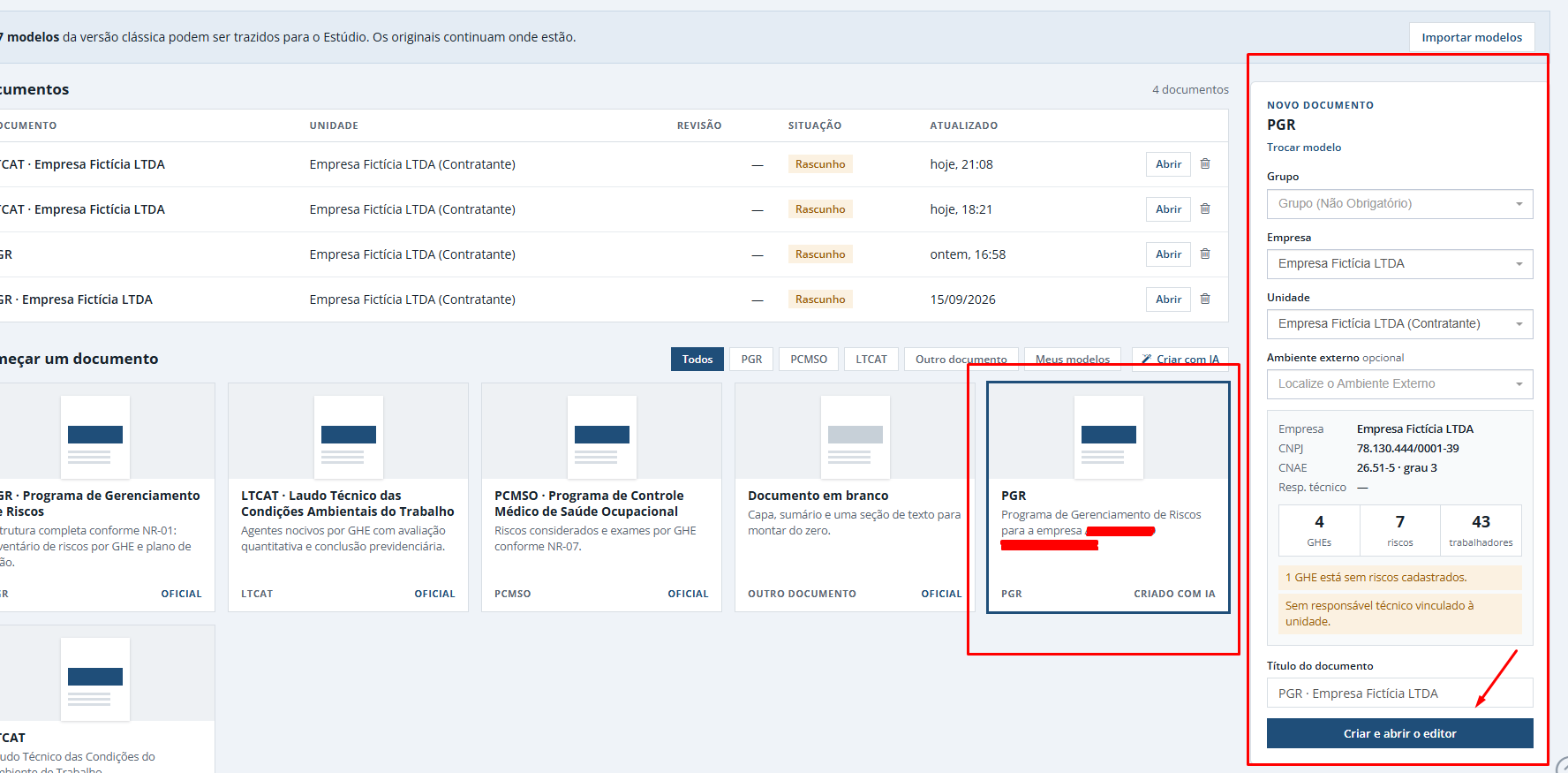Click the Trocar modelo link

coord(1304,148)
